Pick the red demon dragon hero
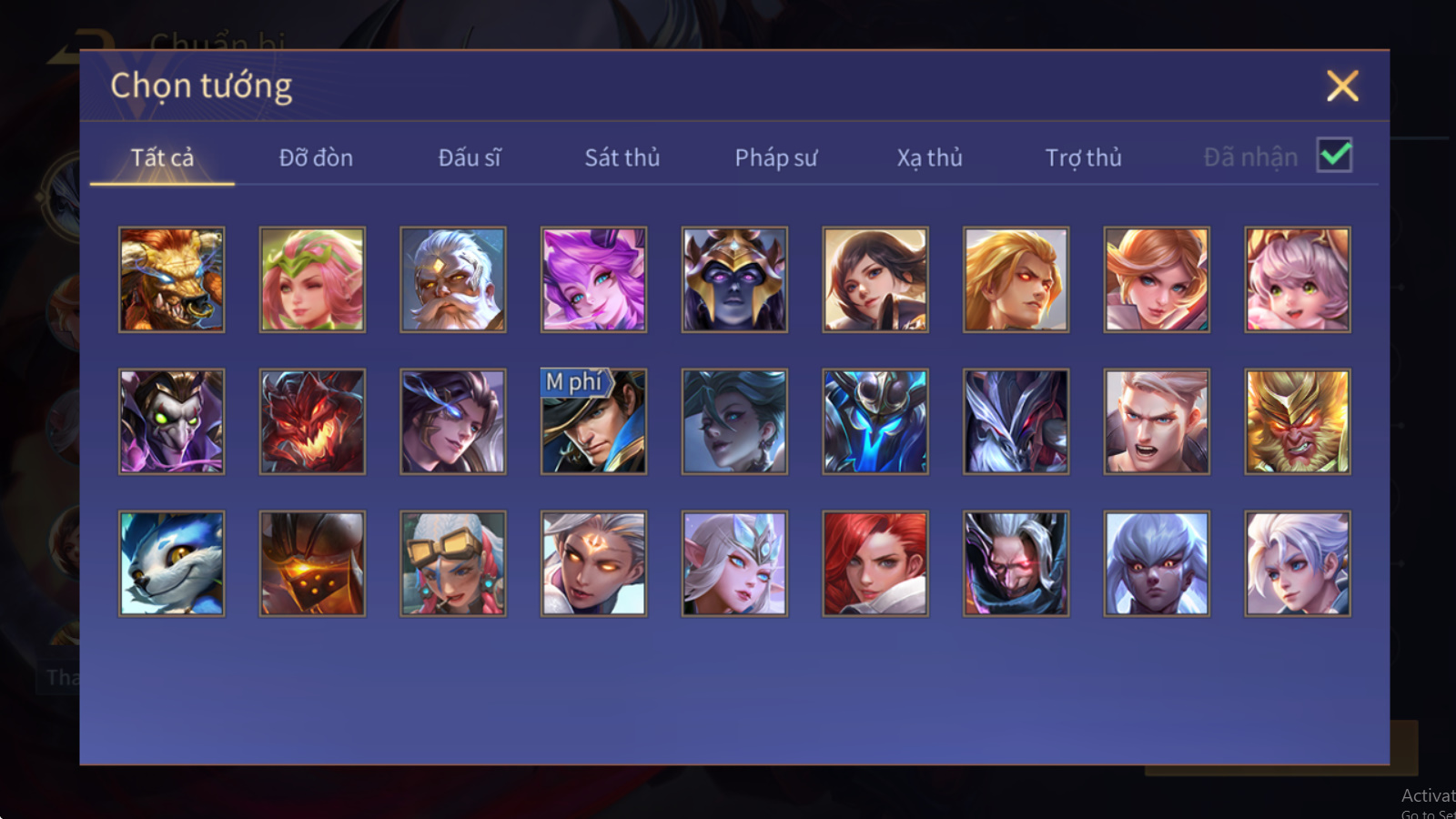 pyautogui.click(x=312, y=421)
